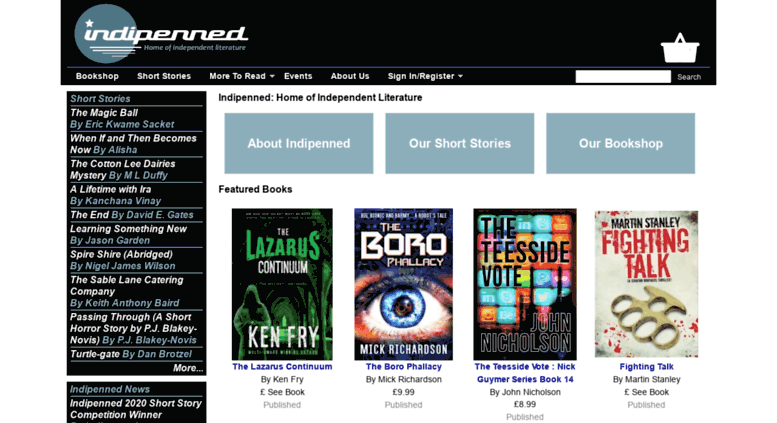Viewport: 777px width, 423px height.
Task: Open the About Indipenned tile
Action: click(299, 143)
